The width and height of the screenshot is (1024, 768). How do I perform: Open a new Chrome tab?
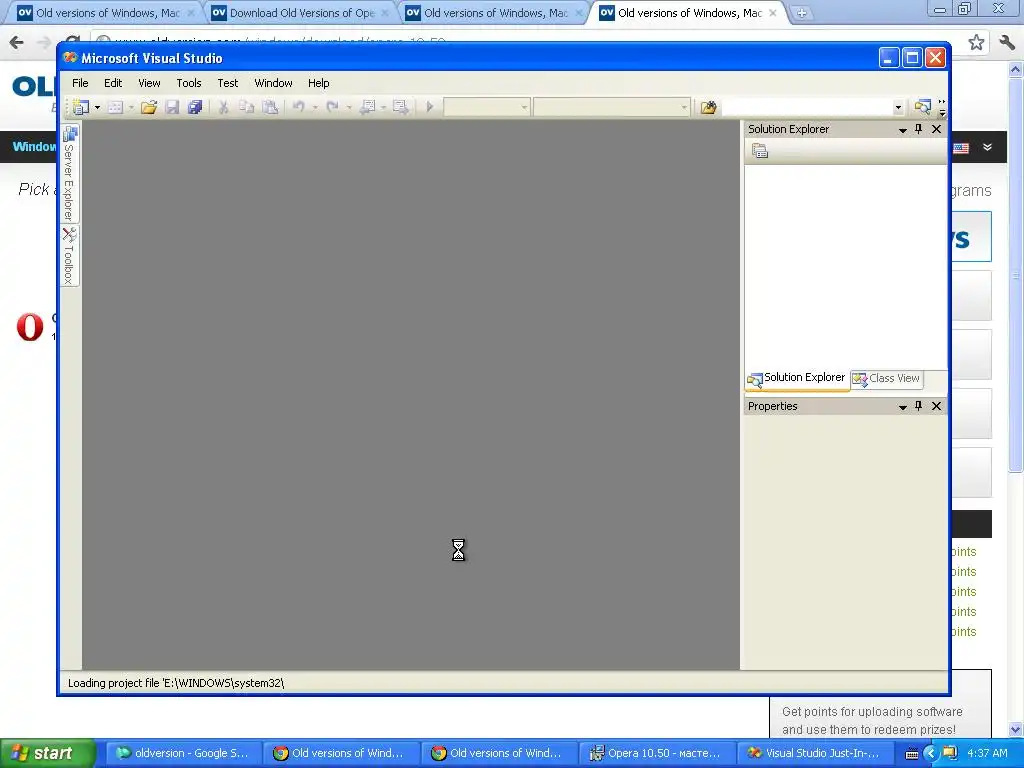click(x=801, y=13)
